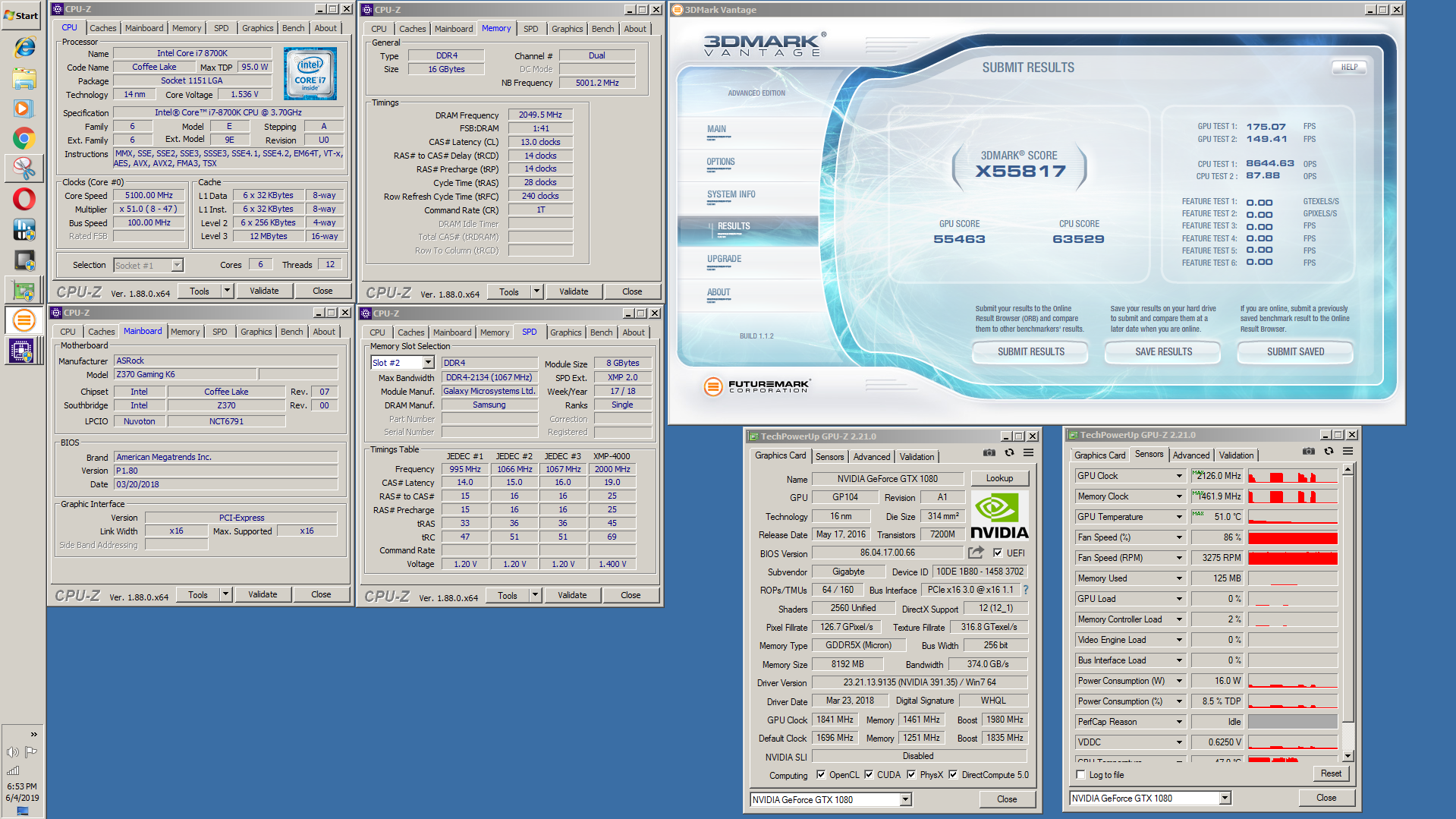1456x819 pixels.
Task: Launch Opera browser from the taskbar
Action: 24,199
